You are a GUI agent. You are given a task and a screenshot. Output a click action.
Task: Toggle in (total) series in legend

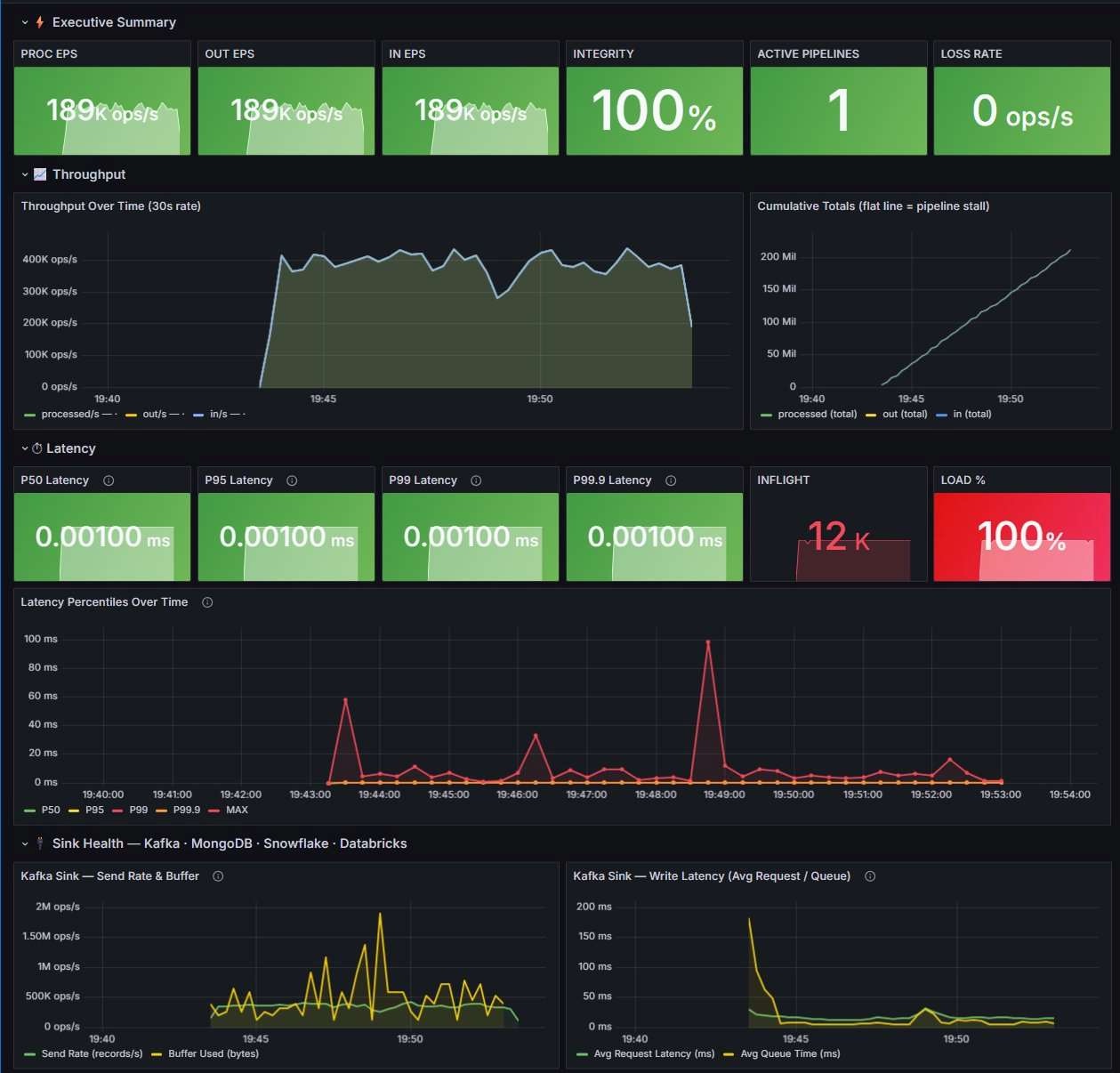pyautogui.click(x=971, y=414)
